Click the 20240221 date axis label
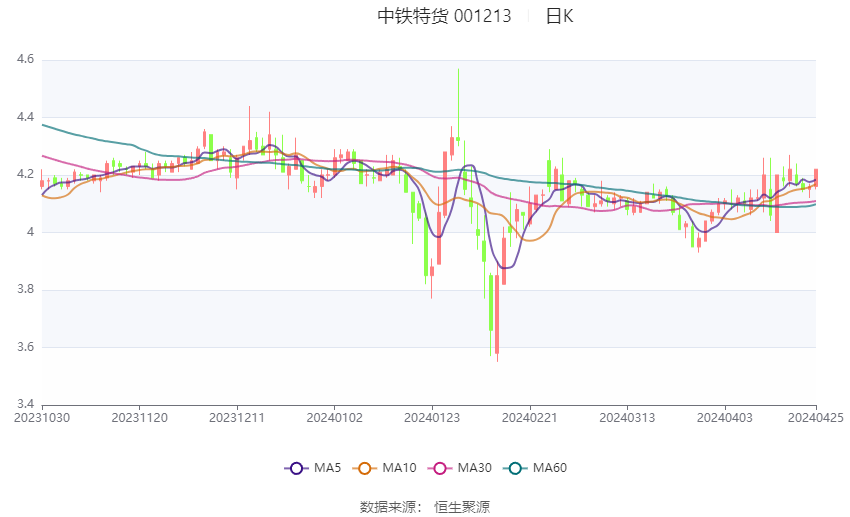850x517 pixels. point(530,418)
